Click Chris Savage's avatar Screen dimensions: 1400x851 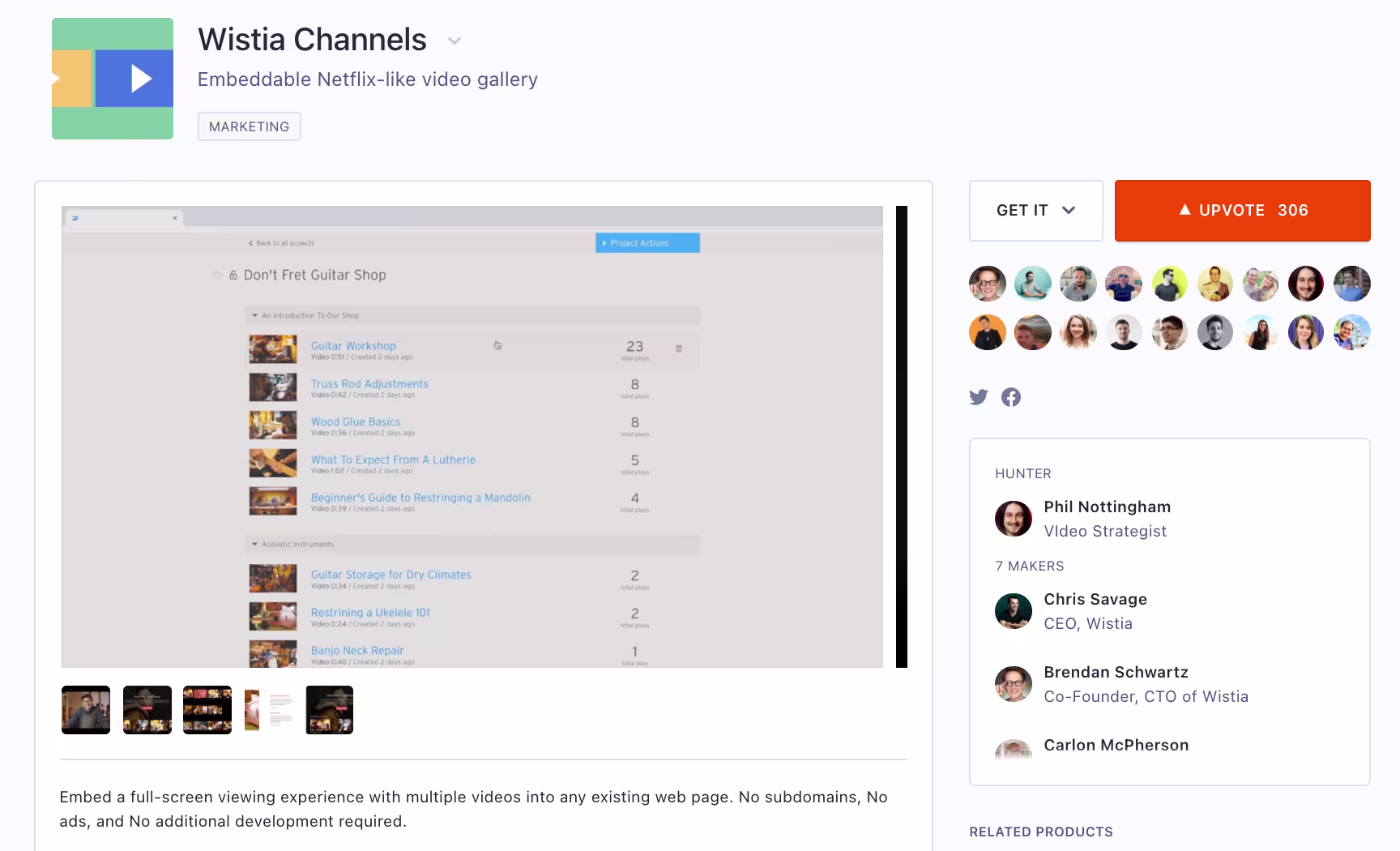pyautogui.click(x=1014, y=611)
